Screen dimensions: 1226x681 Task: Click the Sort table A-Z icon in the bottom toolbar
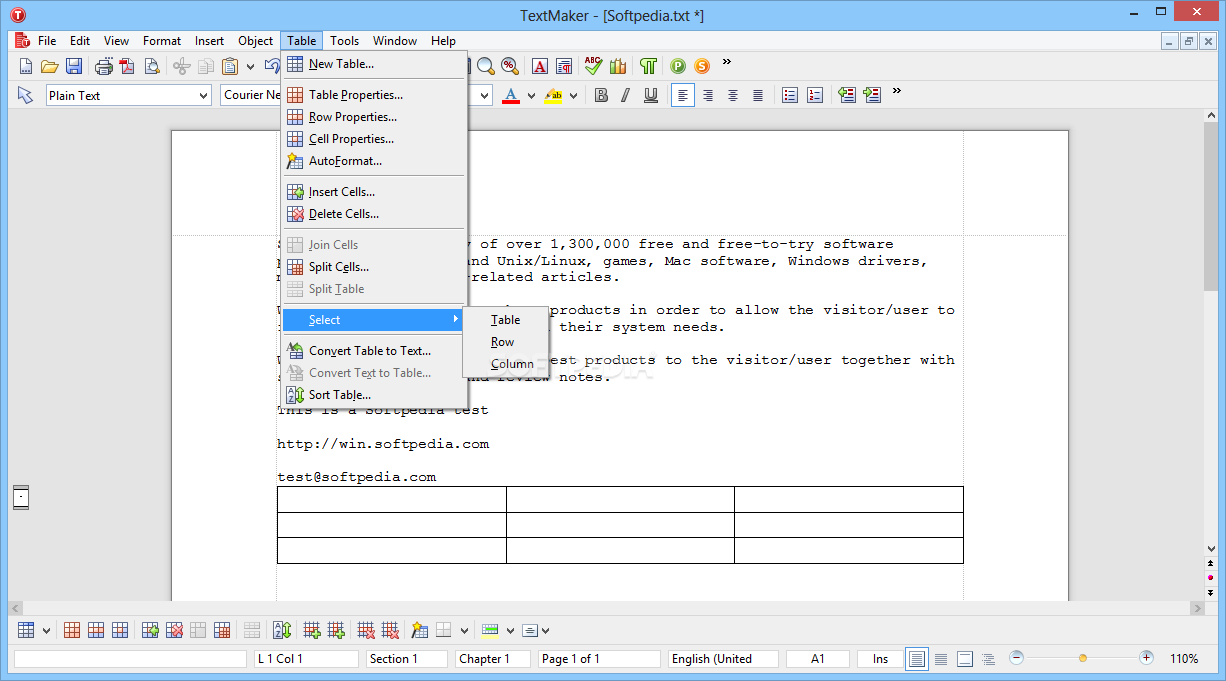click(x=283, y=630)
